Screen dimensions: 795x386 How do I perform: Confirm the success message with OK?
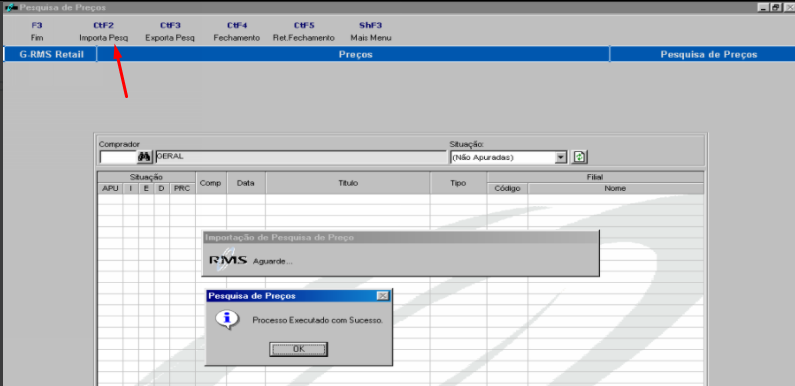pos(298,349)
